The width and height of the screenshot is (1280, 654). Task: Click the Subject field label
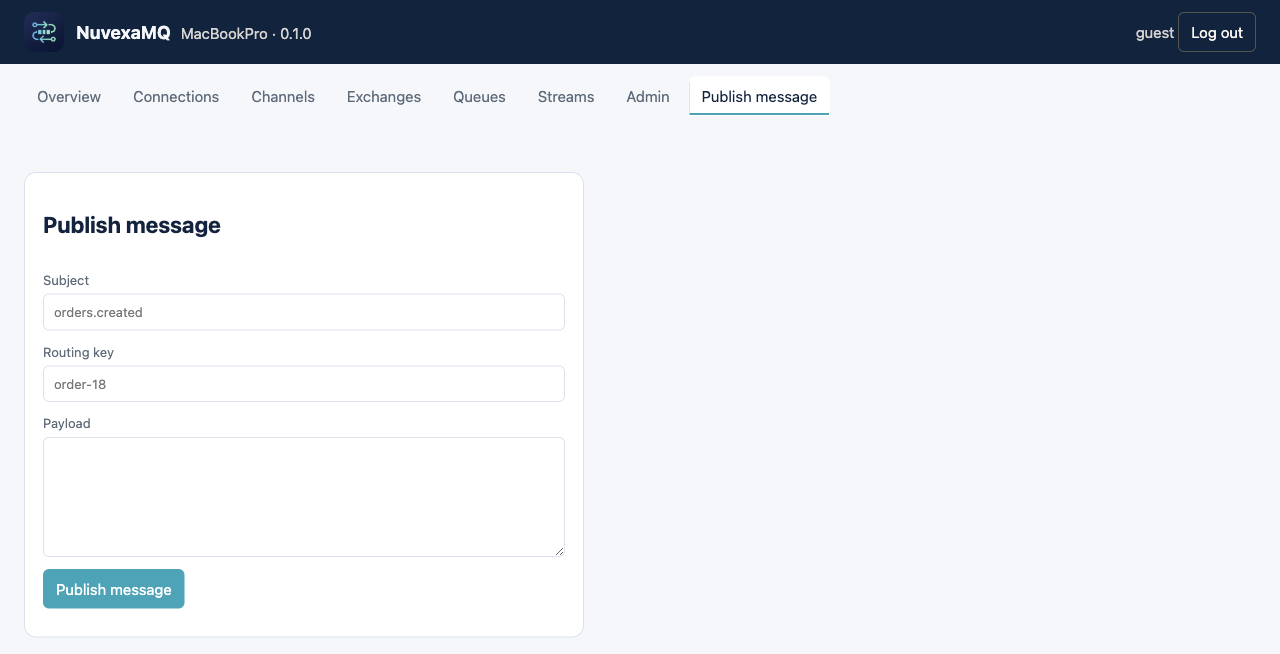coord(66,281)
